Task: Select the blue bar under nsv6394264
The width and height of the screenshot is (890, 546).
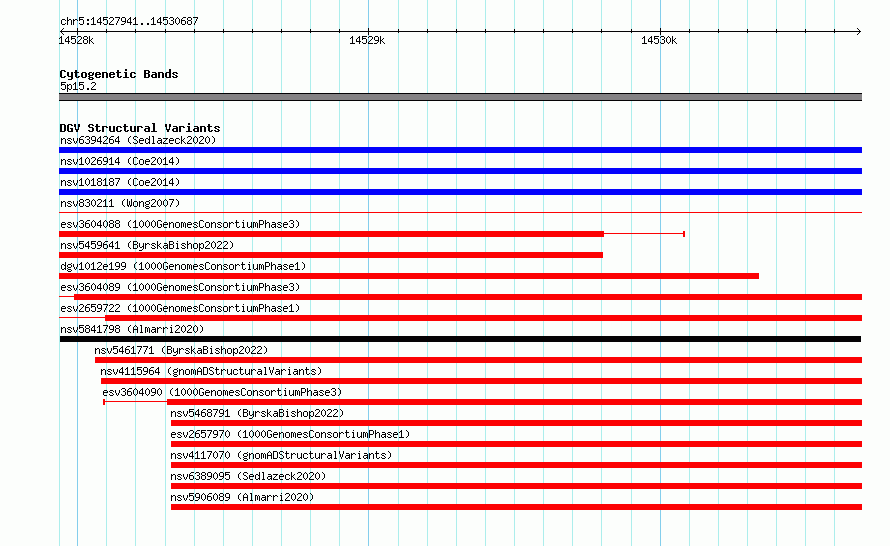Action: (x=460, y=150)
